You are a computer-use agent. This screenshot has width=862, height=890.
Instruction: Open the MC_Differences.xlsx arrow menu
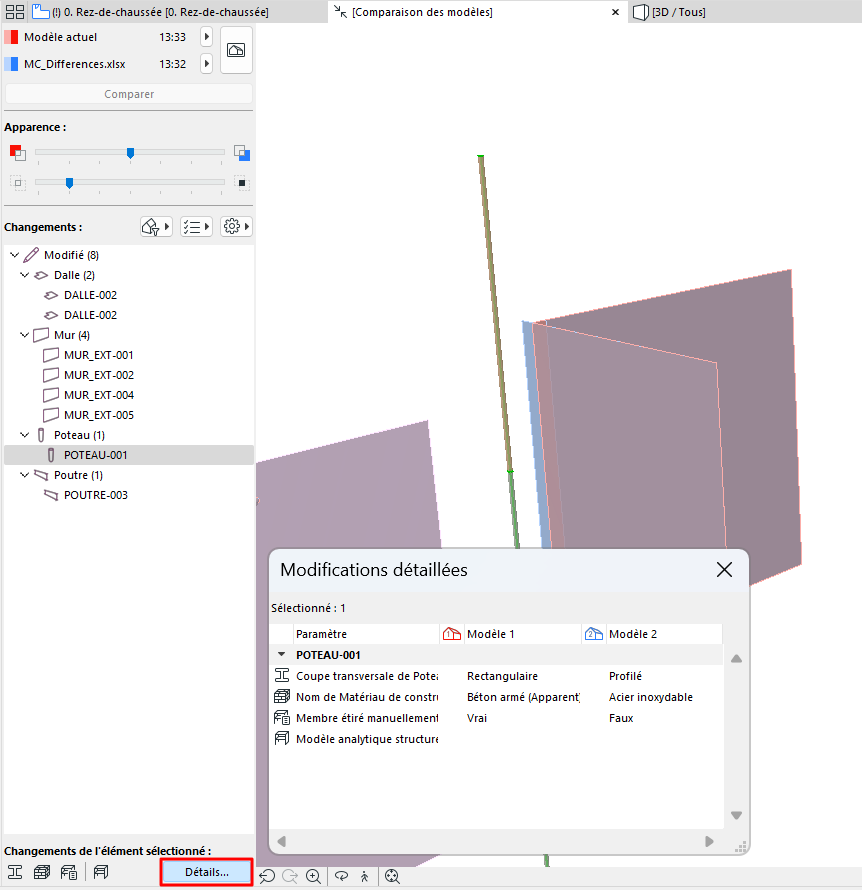coord(207,64)
